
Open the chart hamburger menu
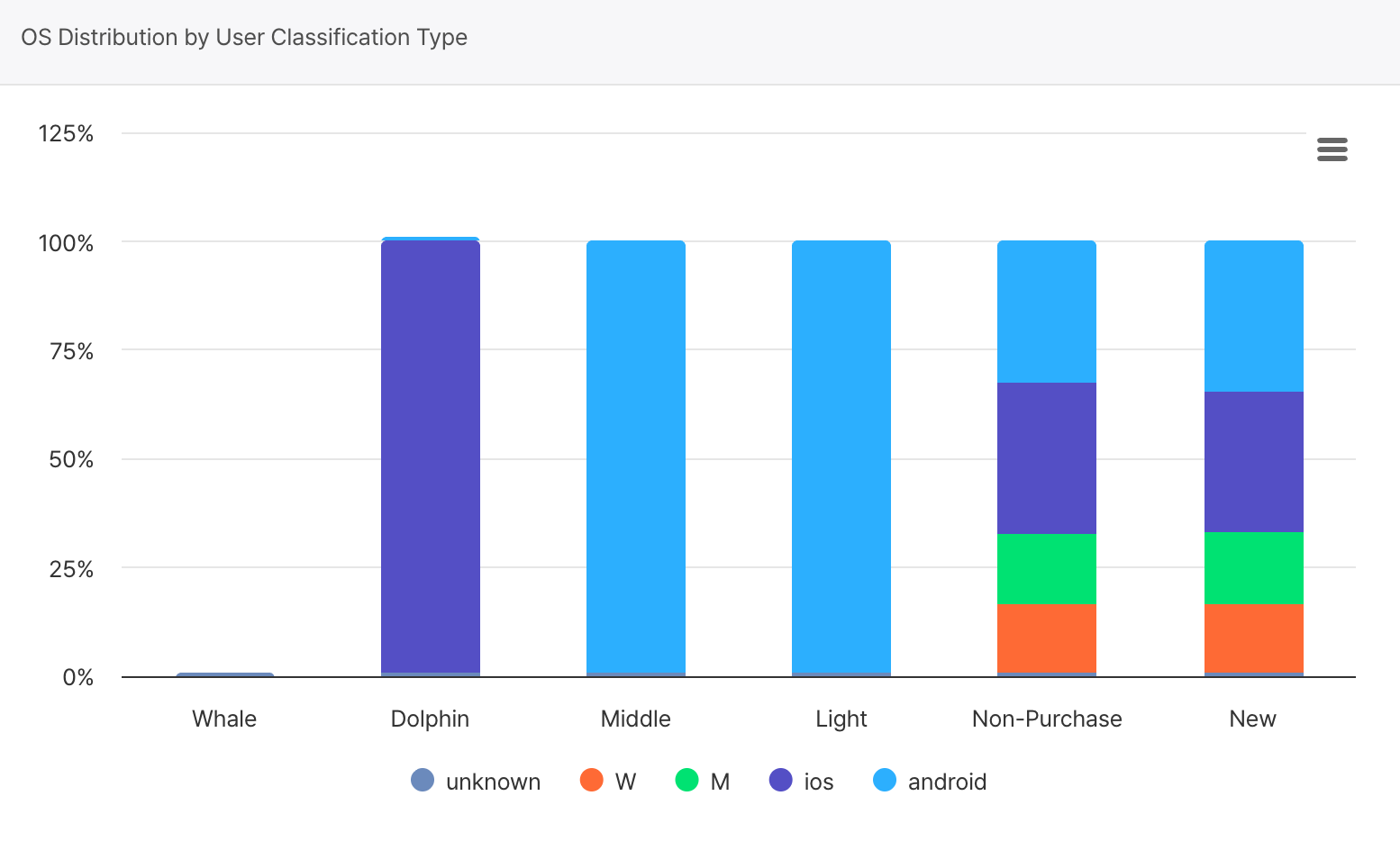point(1332,149)
